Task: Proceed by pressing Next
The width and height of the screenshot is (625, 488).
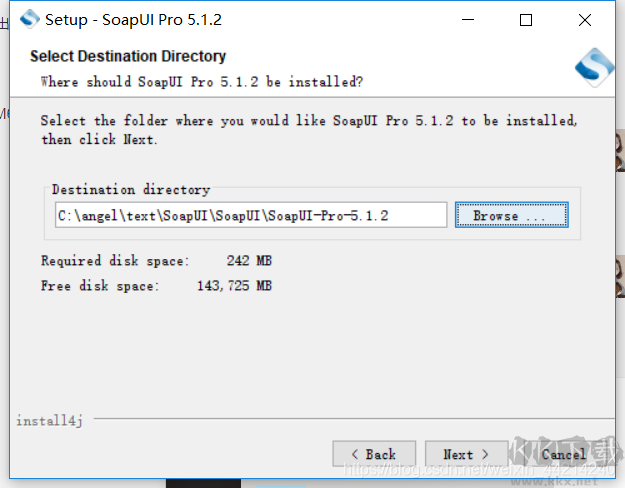Action: (466, 454)
